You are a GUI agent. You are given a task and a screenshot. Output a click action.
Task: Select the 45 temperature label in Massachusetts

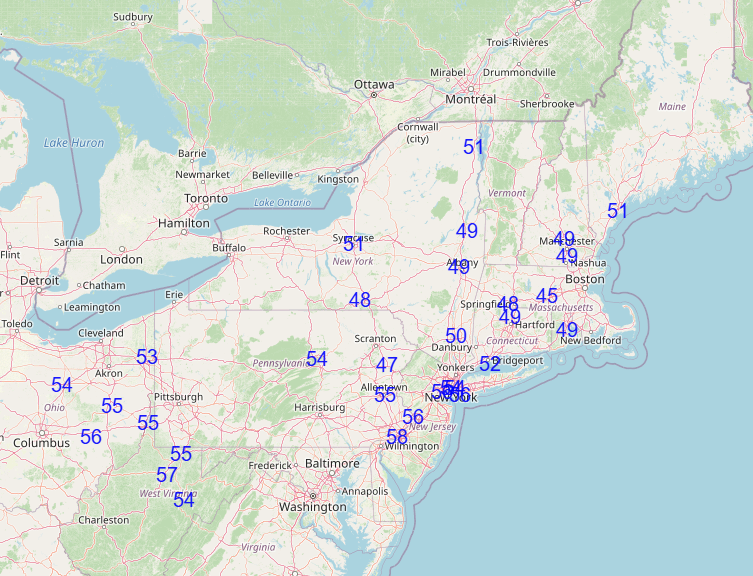point(546,296)
